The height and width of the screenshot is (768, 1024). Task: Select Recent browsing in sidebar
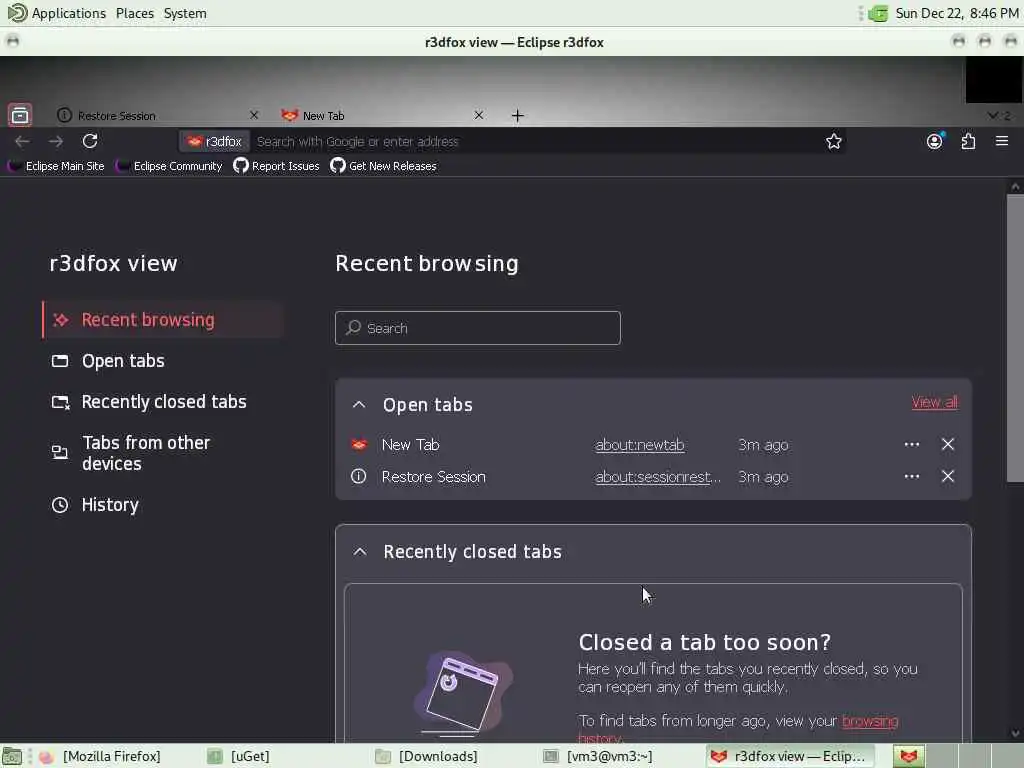(163, 320)
